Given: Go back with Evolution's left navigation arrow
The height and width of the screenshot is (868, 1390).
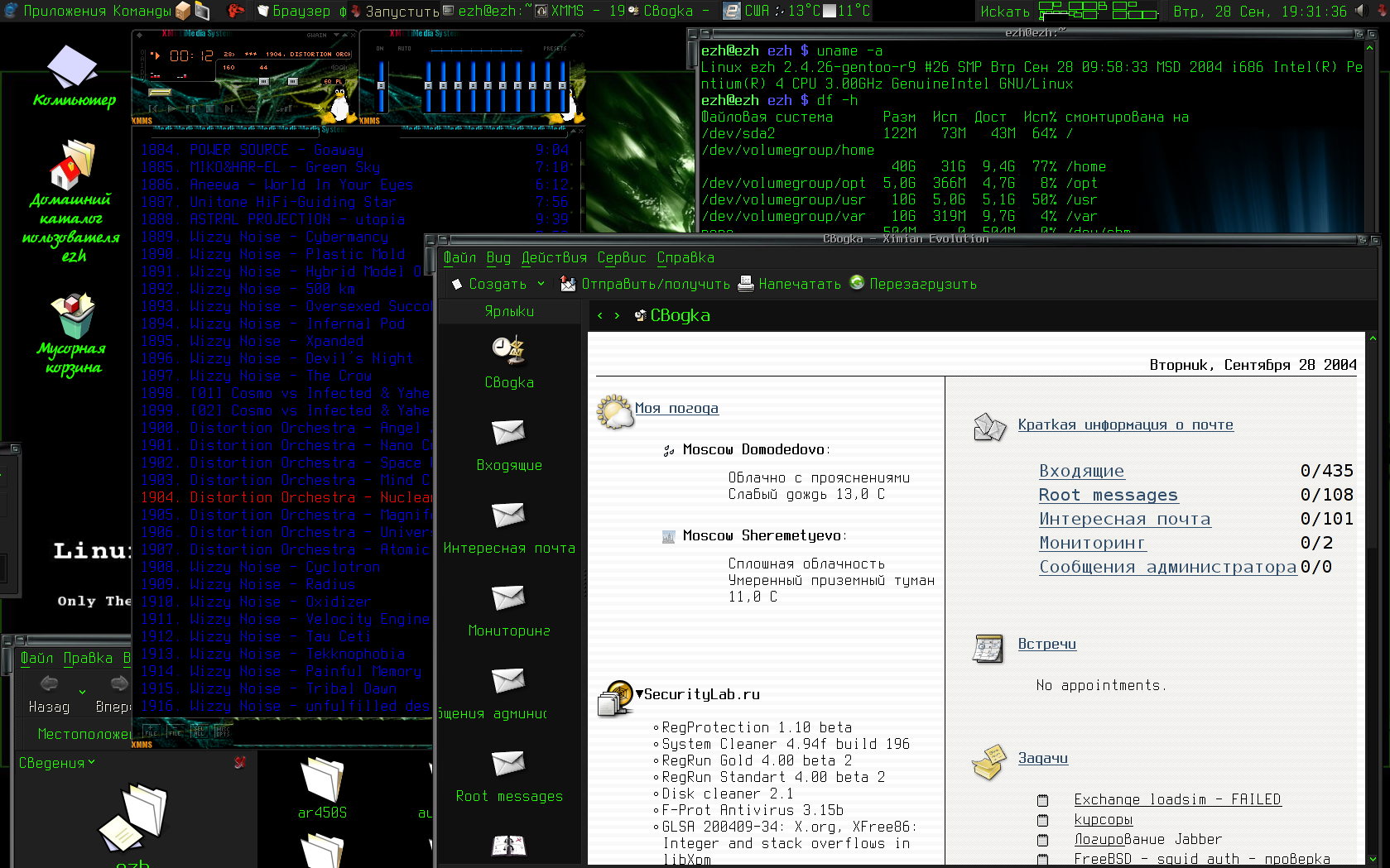Looking at the screenshot, I should (601, 315).
